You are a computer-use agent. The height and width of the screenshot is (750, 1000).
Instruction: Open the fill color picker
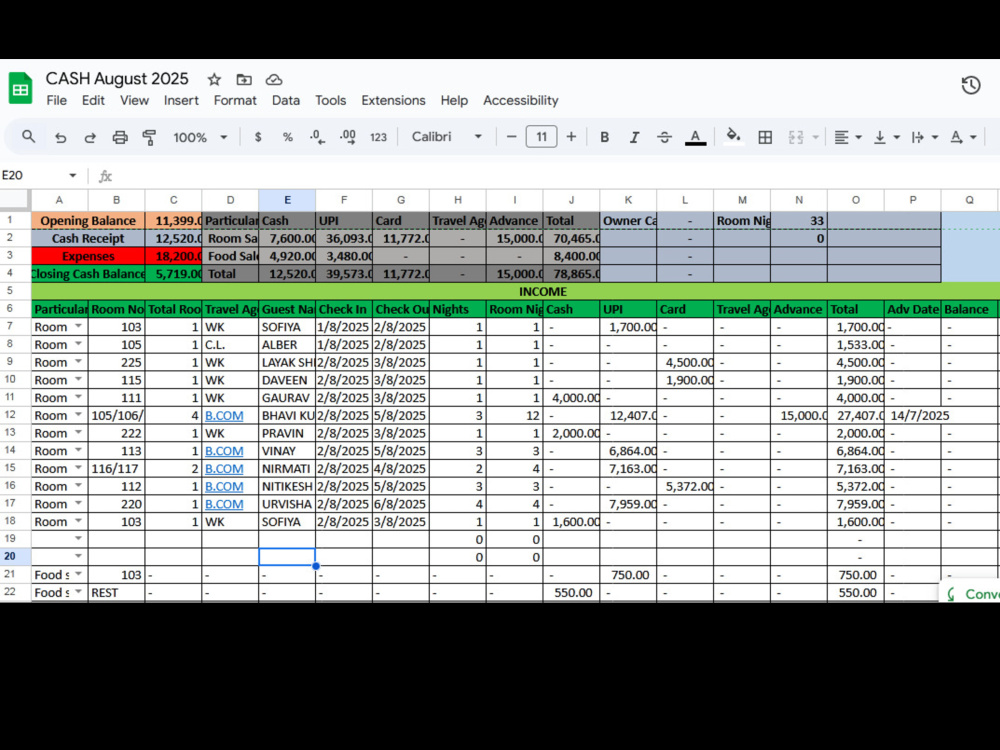pos(733,136)
